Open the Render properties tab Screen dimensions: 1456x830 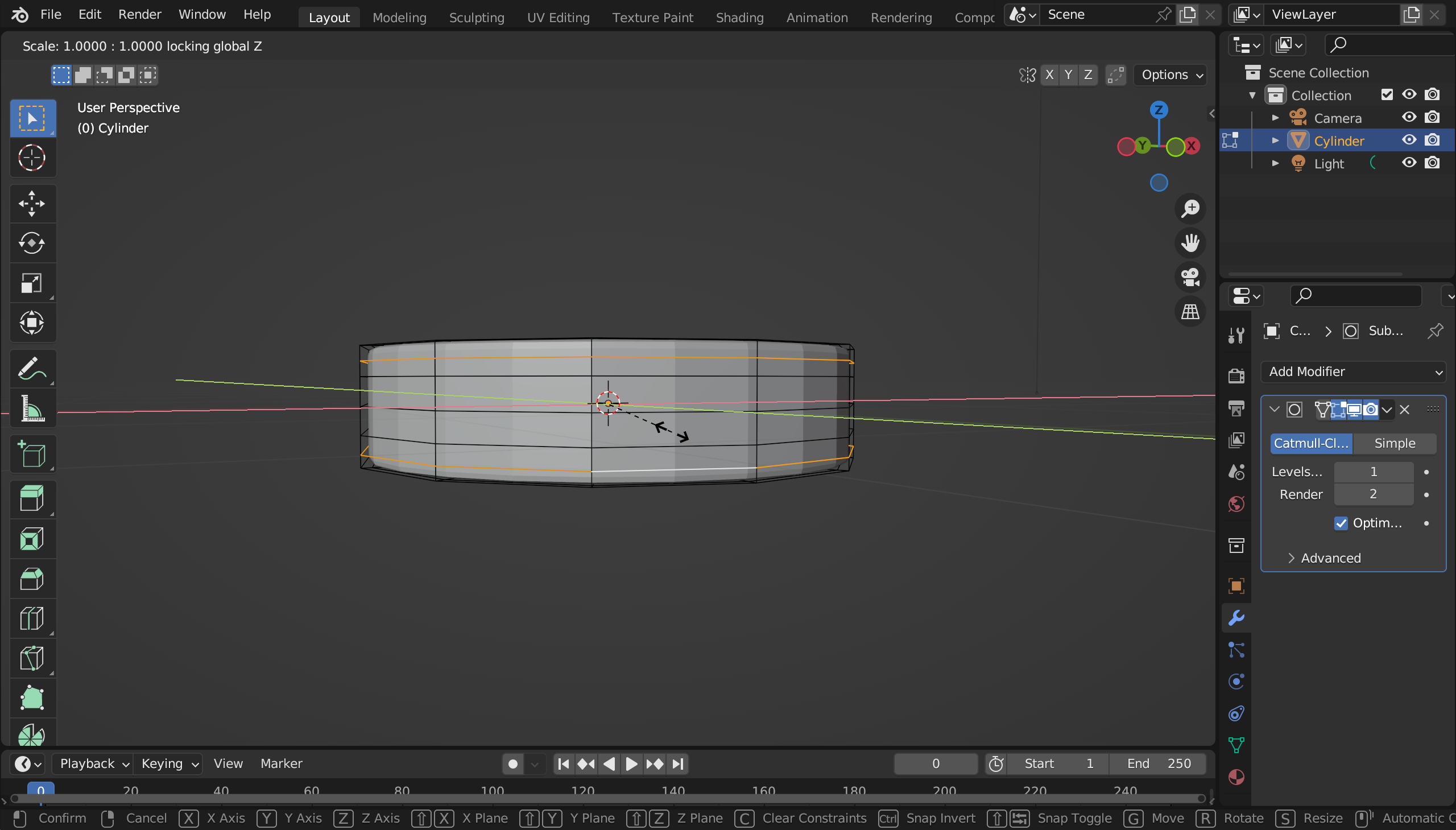click(x=1236, y=375)
